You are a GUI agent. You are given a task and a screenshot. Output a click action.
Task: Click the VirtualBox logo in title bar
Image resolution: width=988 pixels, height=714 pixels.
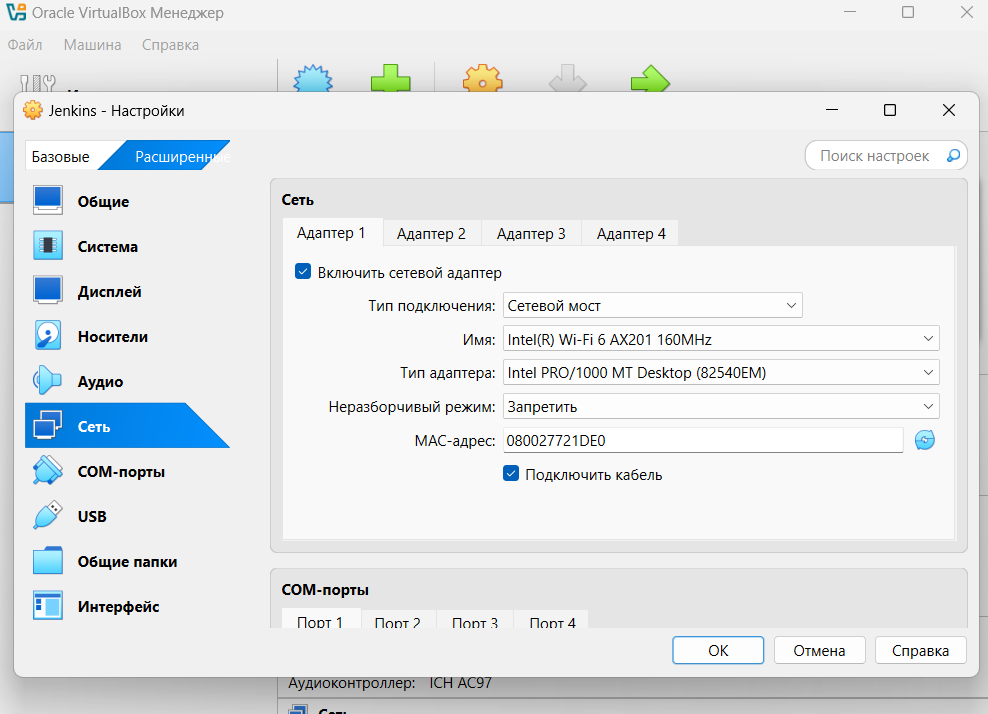click(x=16, y=12)
